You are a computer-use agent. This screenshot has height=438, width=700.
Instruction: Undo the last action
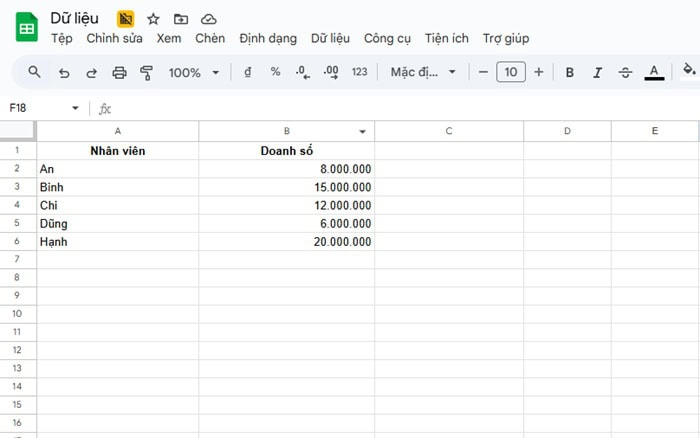pos(64,72)
